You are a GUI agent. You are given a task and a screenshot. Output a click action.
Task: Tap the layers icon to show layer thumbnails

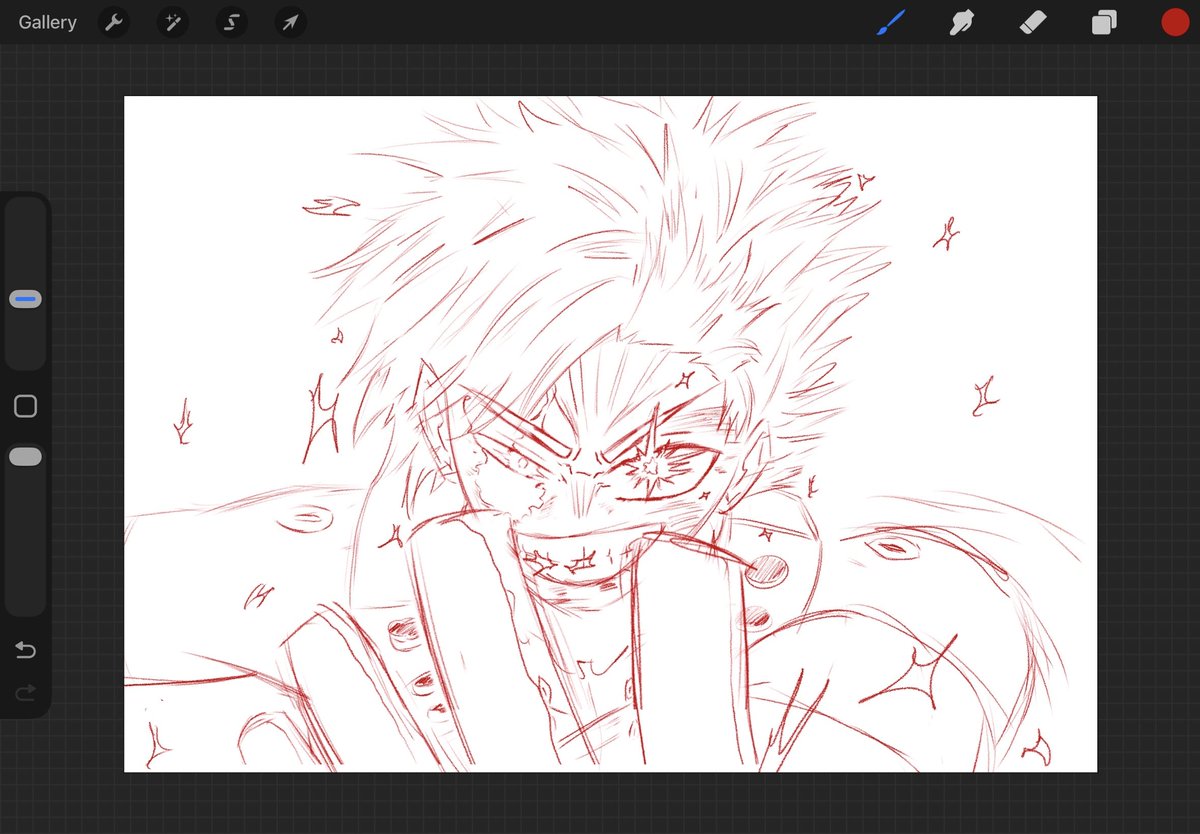[1104, 22]
